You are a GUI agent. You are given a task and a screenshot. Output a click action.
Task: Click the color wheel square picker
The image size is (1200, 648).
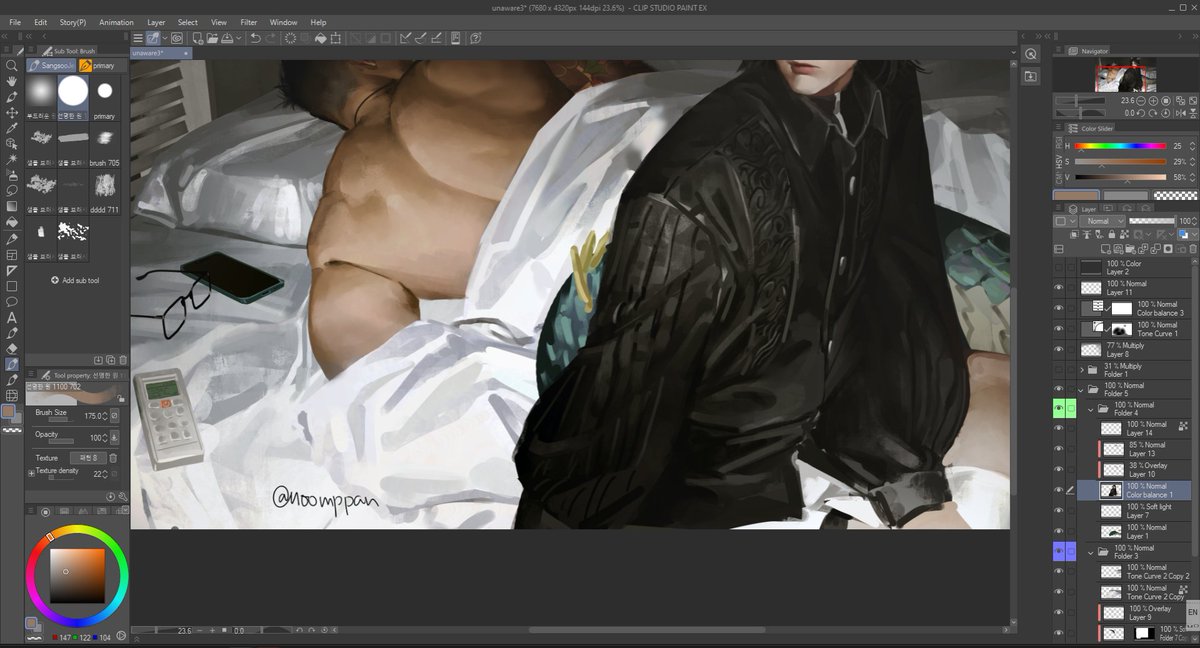tap(77, 574)
